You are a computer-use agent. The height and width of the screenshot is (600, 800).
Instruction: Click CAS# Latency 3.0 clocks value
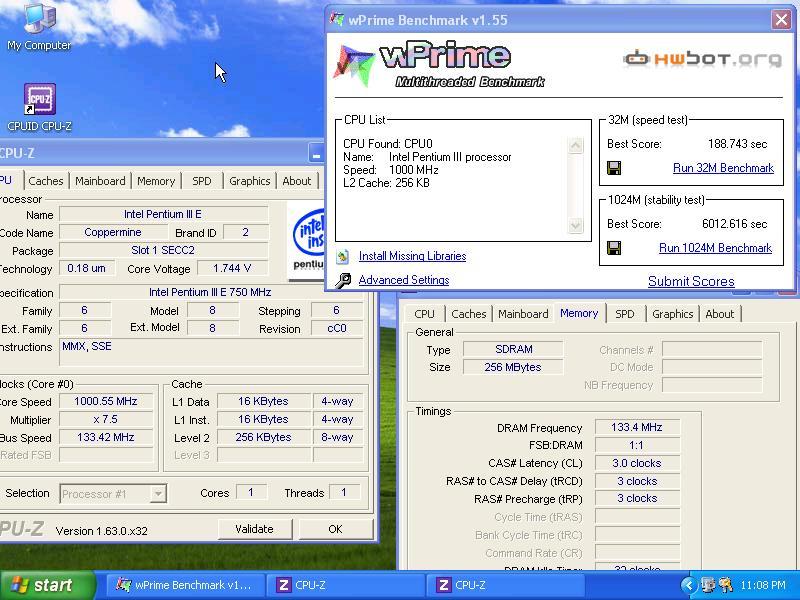tap(637, 463)
